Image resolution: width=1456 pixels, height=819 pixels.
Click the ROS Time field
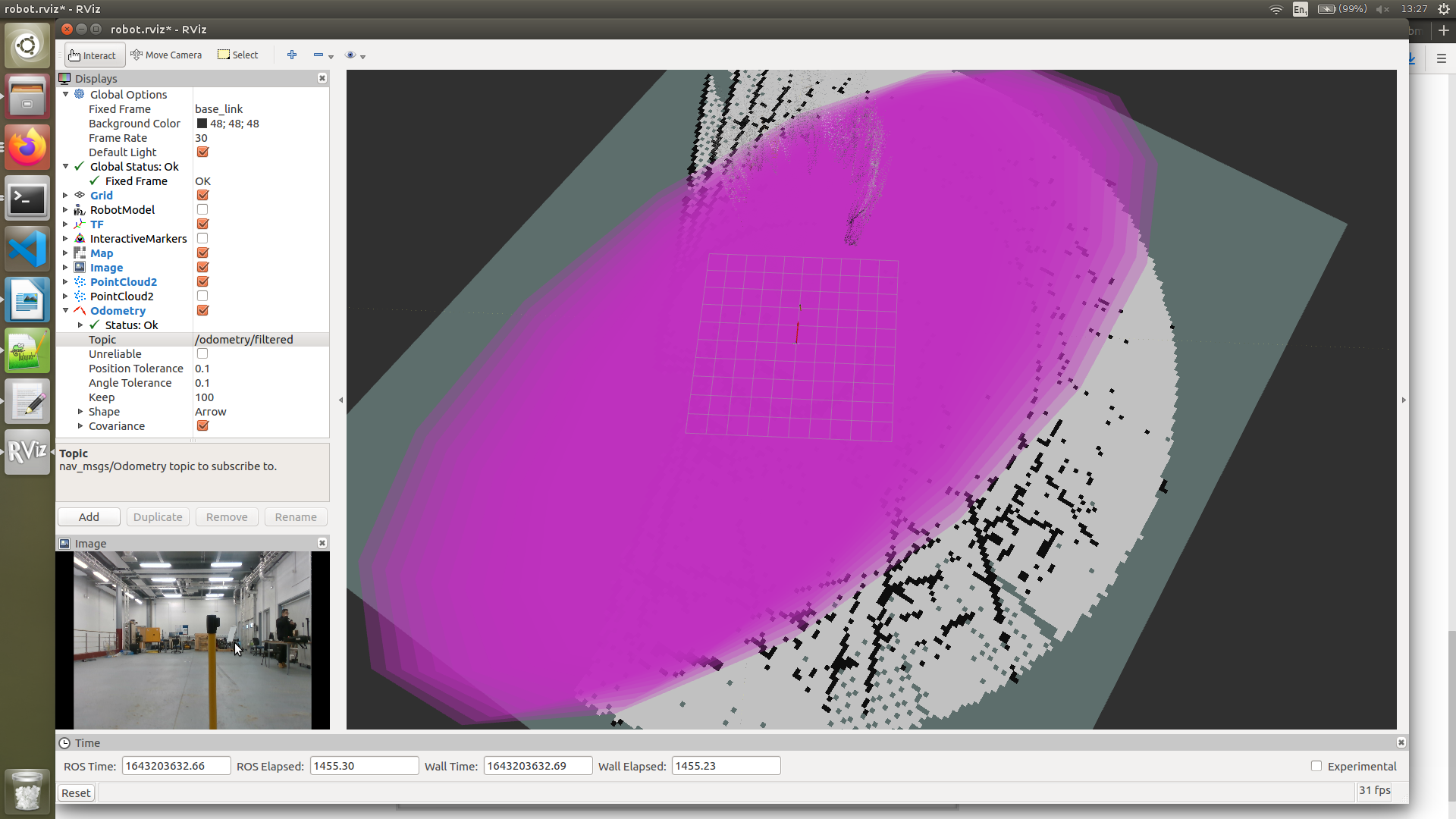(176, 766)
